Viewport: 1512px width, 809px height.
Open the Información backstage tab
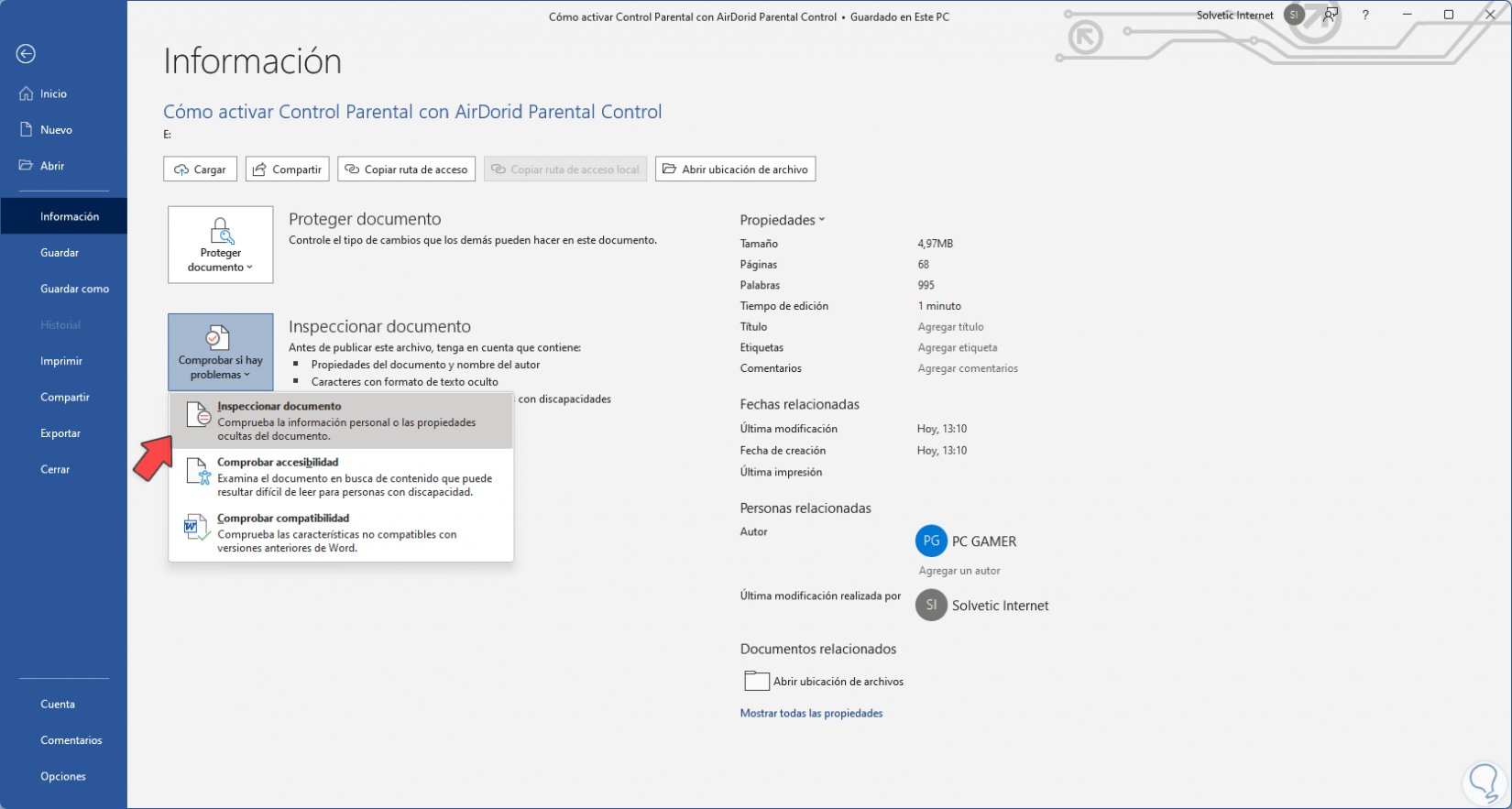click(64, 216)
